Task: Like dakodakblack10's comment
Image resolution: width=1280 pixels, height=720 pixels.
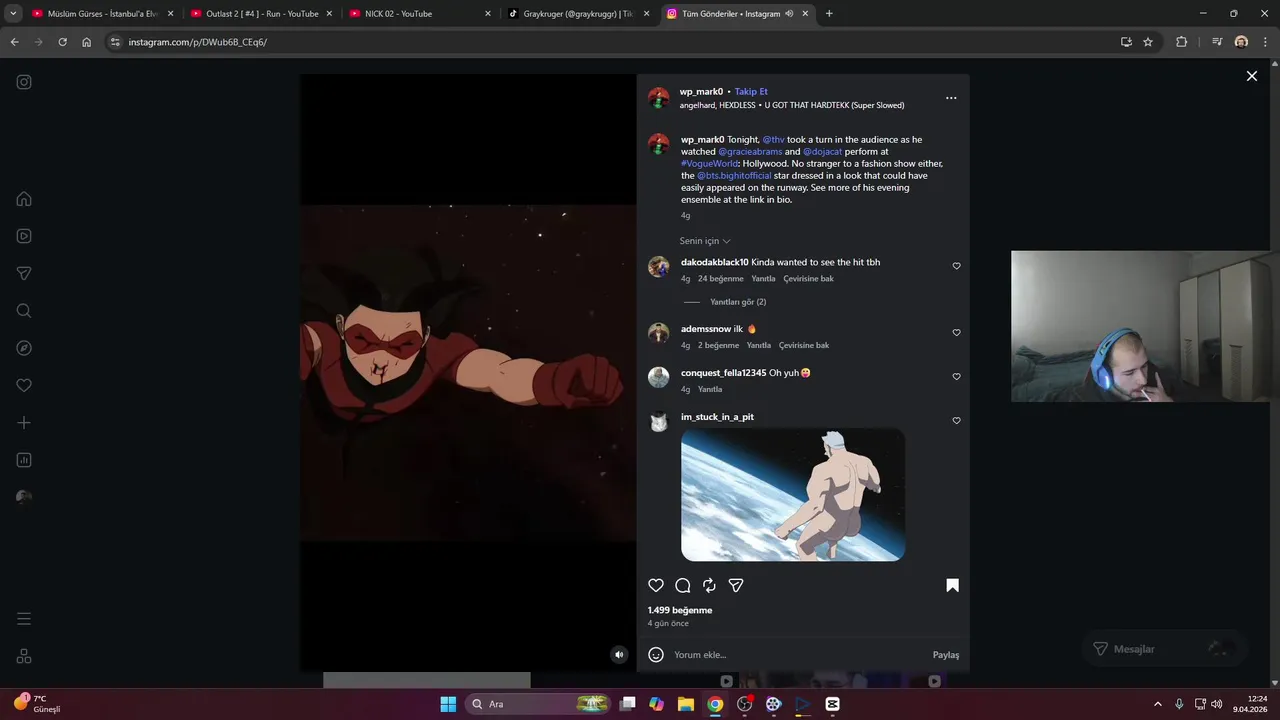Action: pos(956,266)
